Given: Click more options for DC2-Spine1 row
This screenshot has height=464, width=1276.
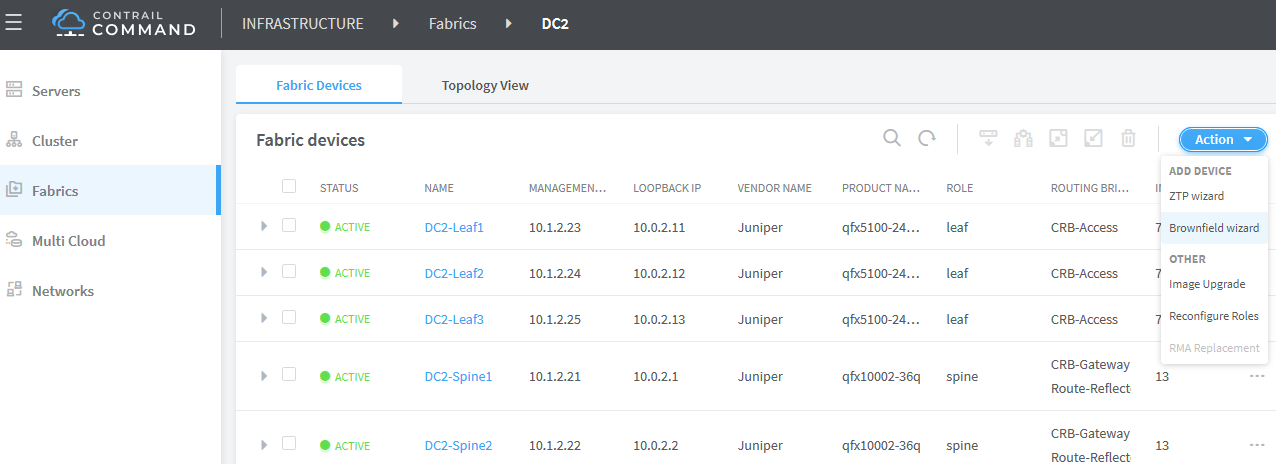Looking at the screenshot, I should [x=1257, y=376].
